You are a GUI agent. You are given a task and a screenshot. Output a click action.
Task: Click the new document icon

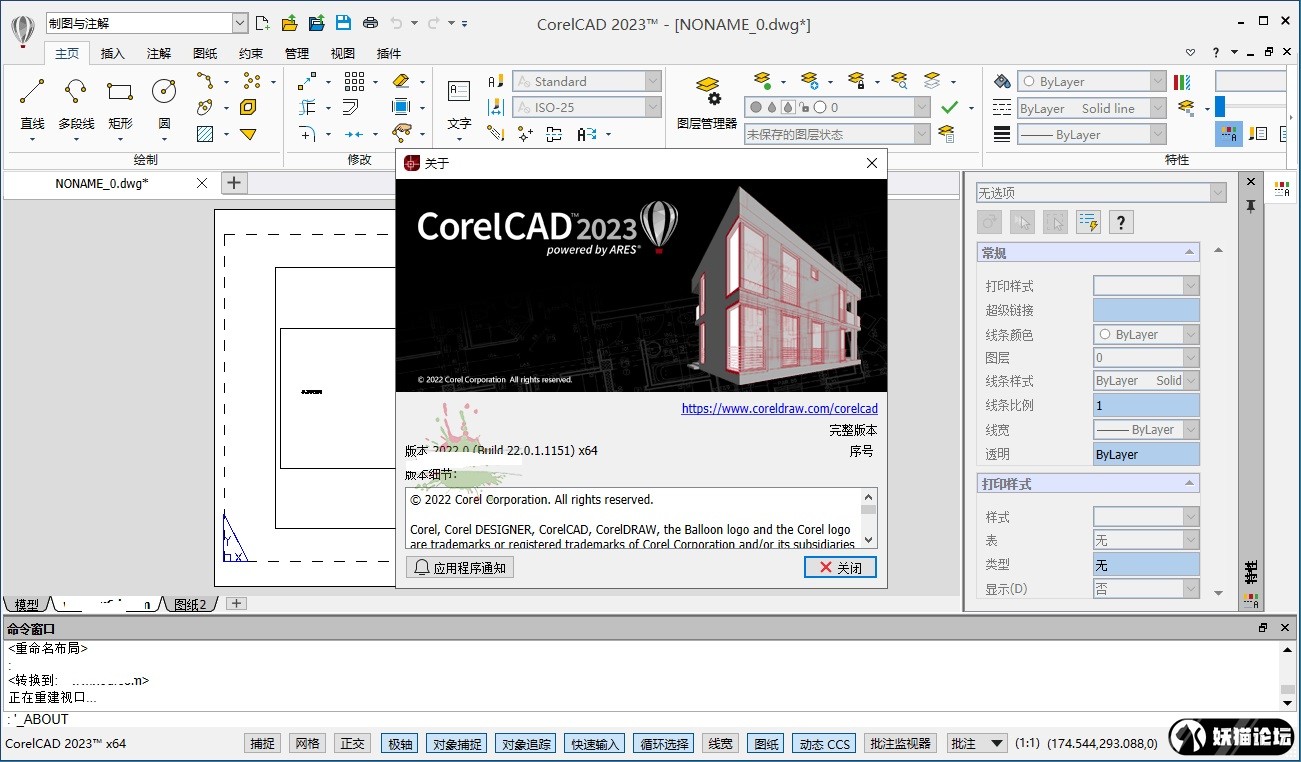click(x=262, y=23)
